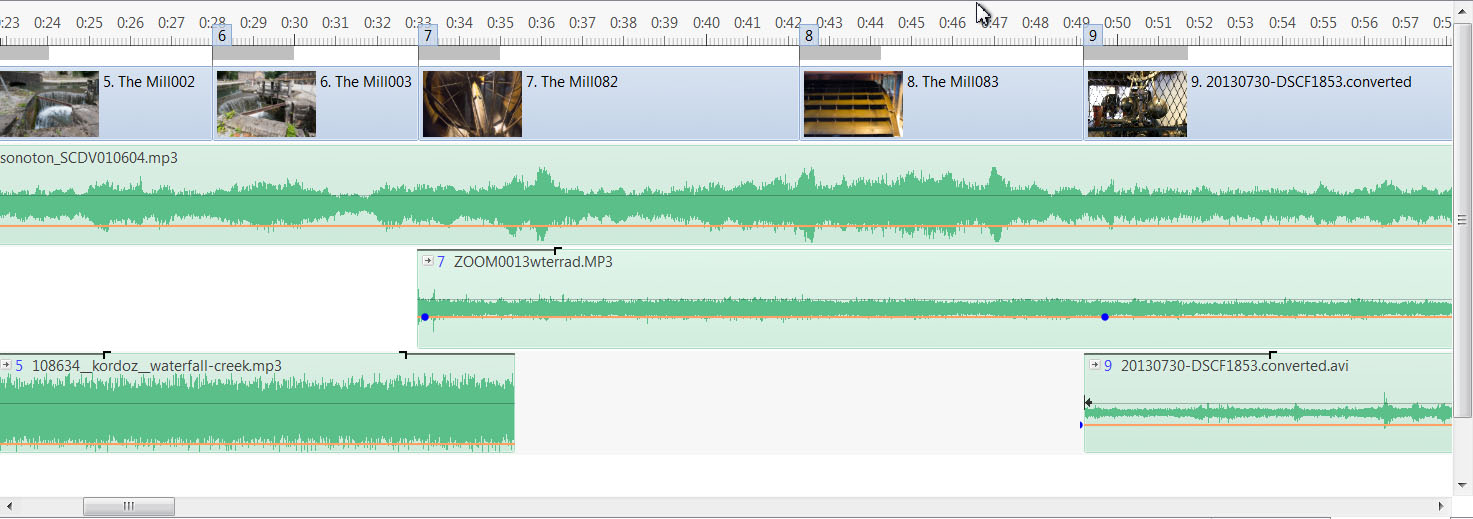Click the '8. The Mill083' slide label
The image size is (1473, 519).
952,82
